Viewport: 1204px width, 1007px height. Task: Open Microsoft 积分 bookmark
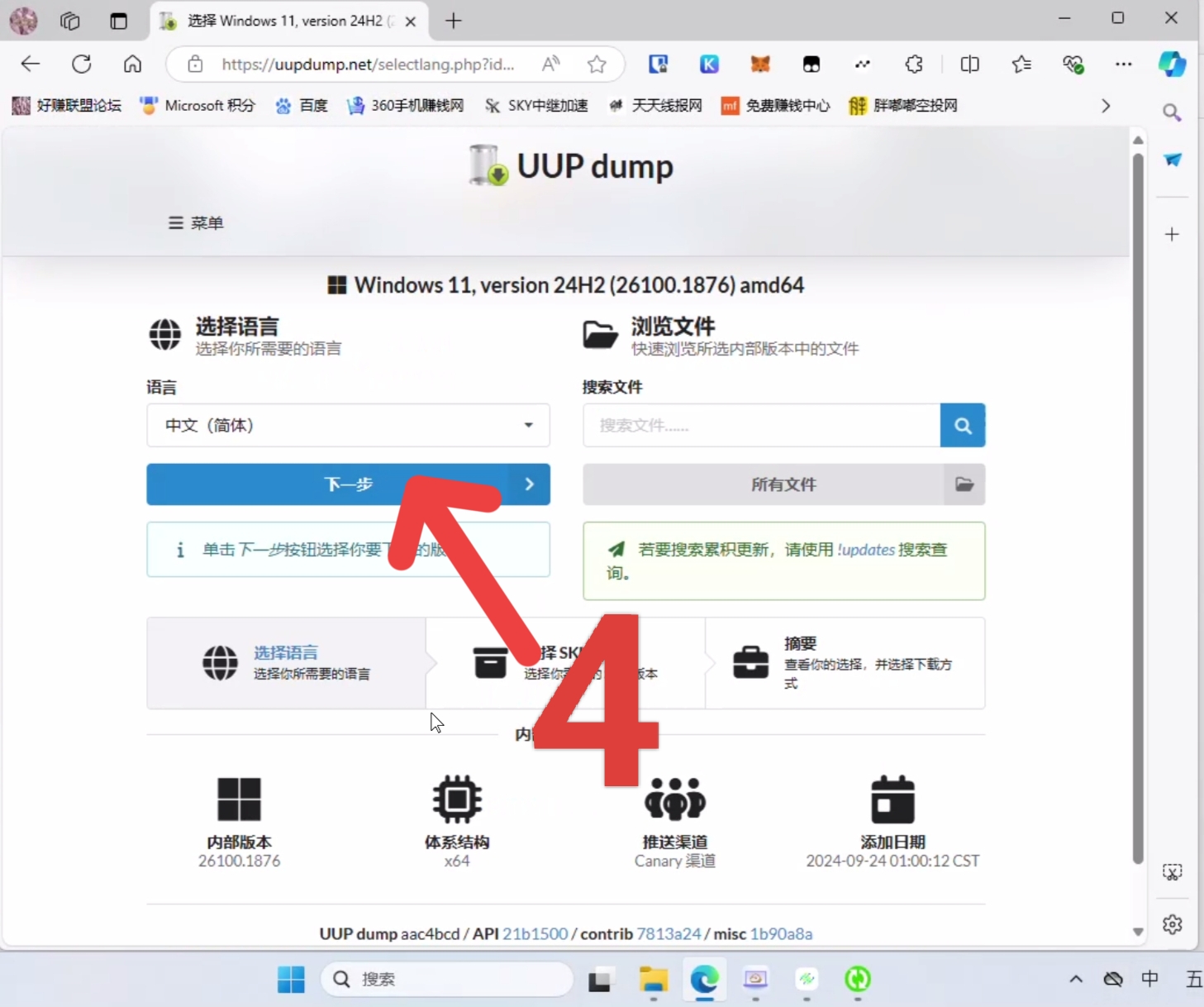197,106
